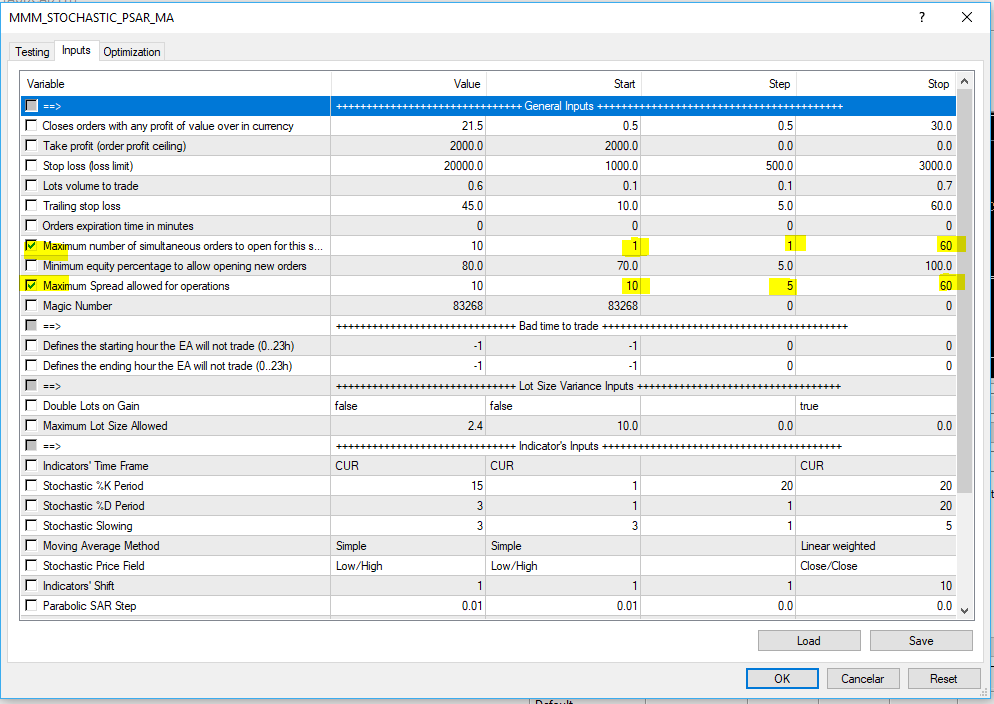
Task: Click the Save button
Action: 920,641
